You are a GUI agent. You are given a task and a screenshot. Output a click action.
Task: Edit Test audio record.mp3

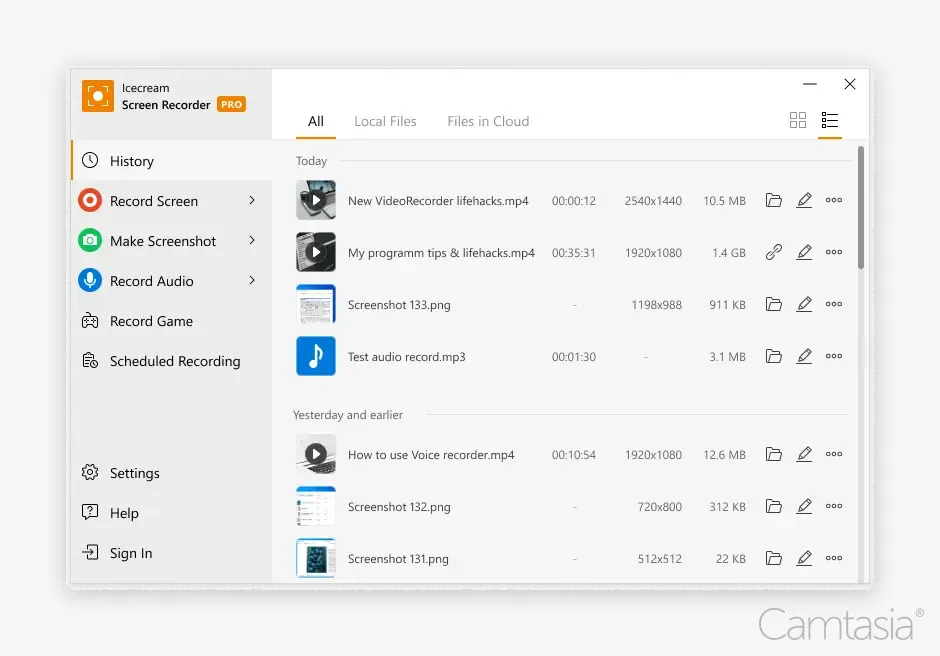tap(804, 356)
